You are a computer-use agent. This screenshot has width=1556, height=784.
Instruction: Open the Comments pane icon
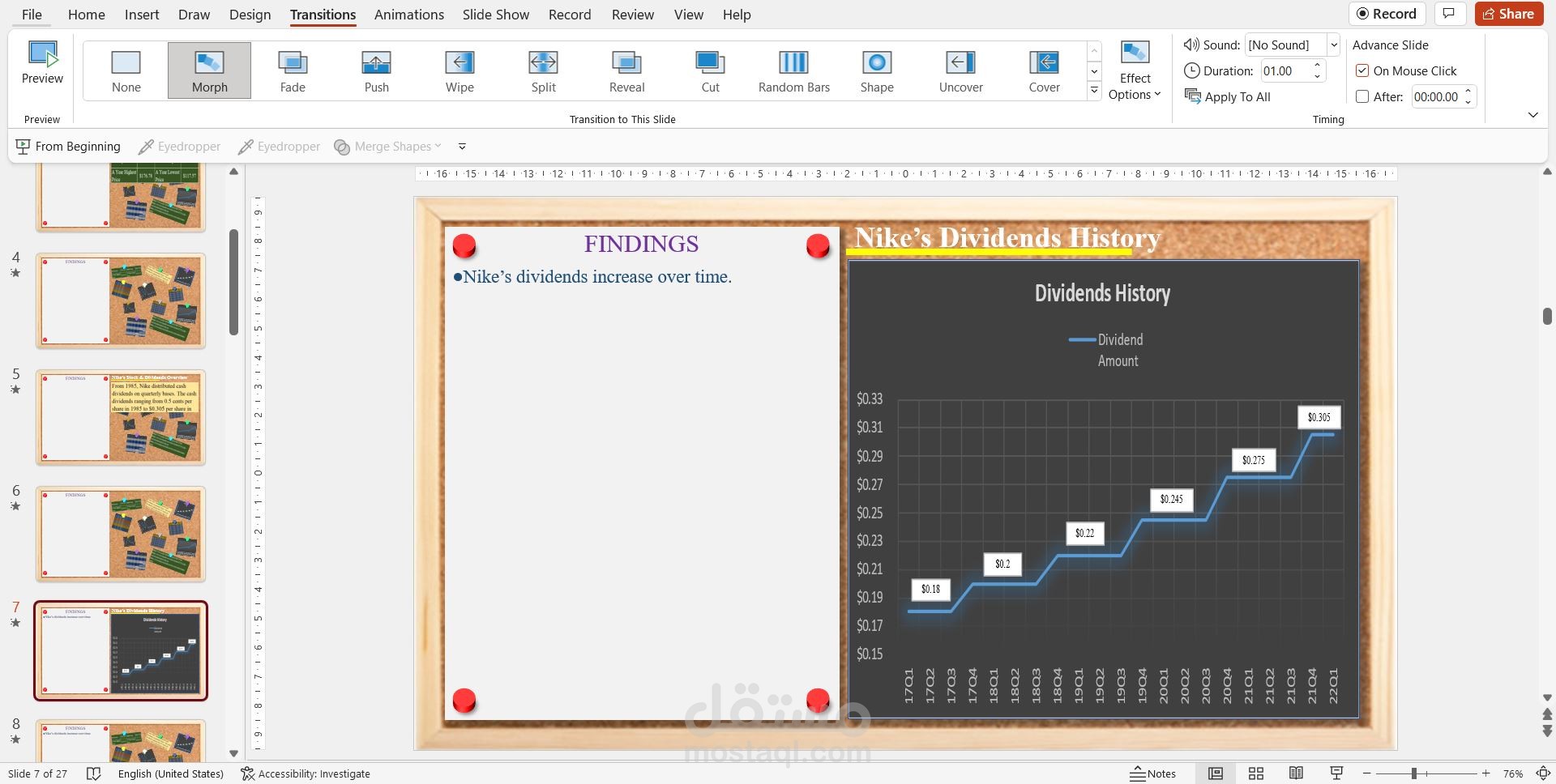tap(1449, 14)
